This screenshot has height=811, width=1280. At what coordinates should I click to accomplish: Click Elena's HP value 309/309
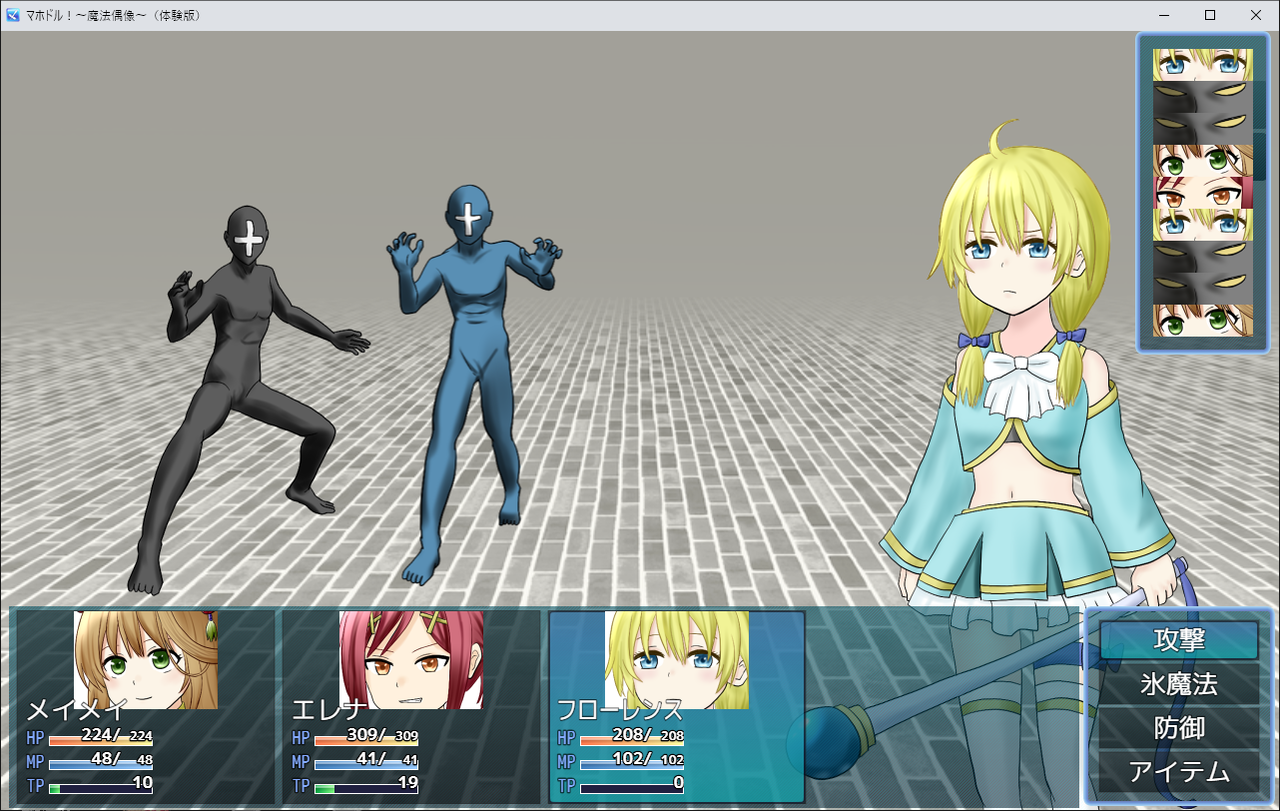coord(381,735)
